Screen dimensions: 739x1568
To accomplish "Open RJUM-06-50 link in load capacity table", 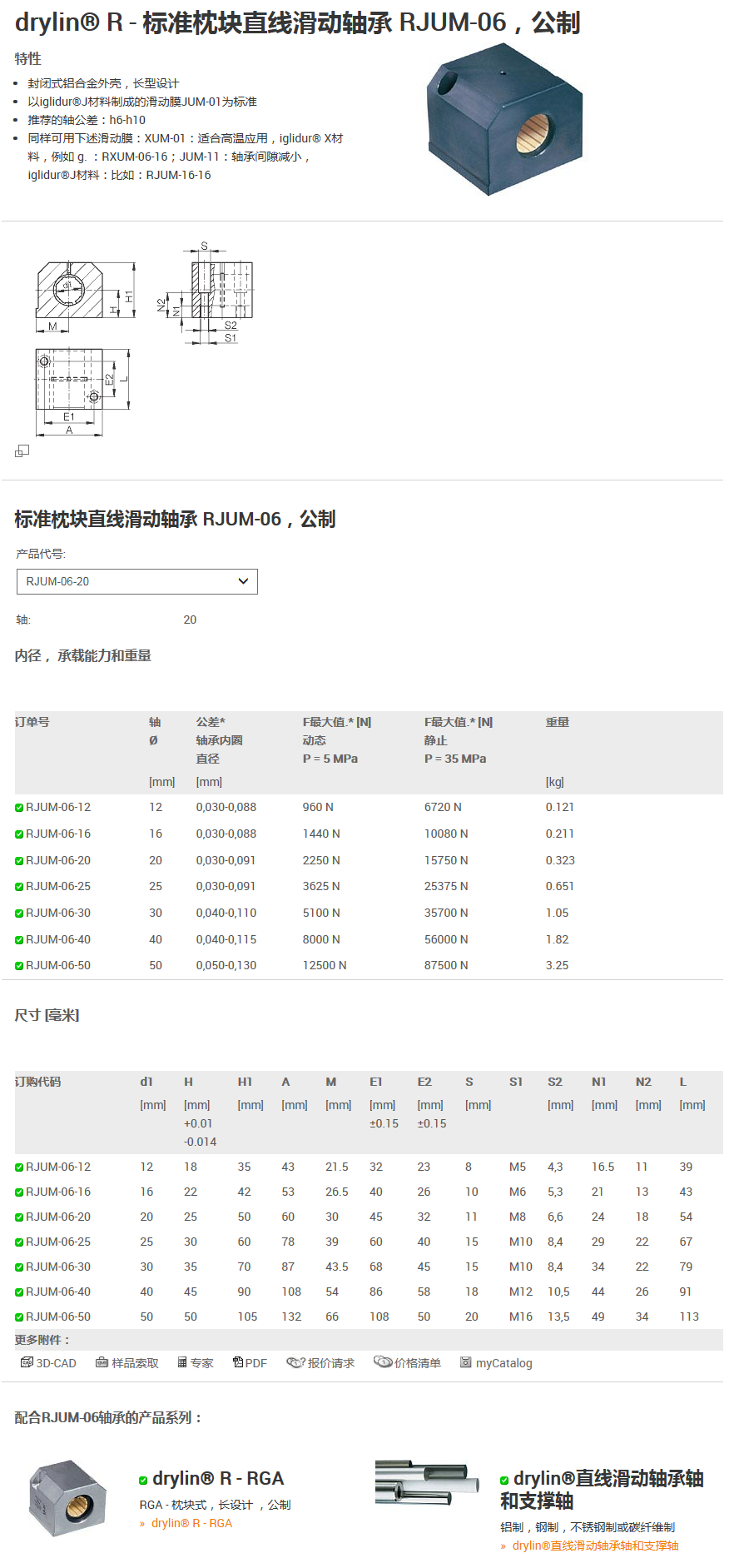I will click(58, 965).
